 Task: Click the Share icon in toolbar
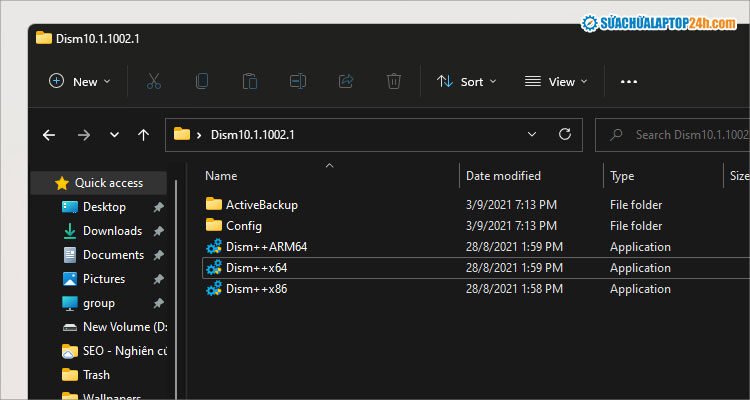click(x=345, y=81)
